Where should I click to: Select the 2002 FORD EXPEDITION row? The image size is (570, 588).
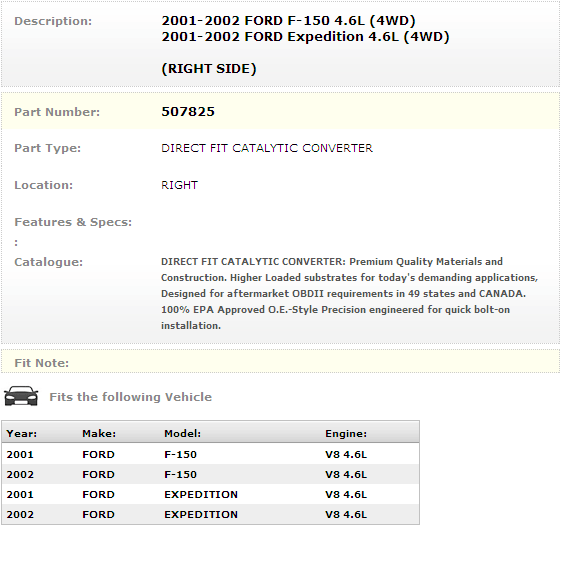coord(210,514)
